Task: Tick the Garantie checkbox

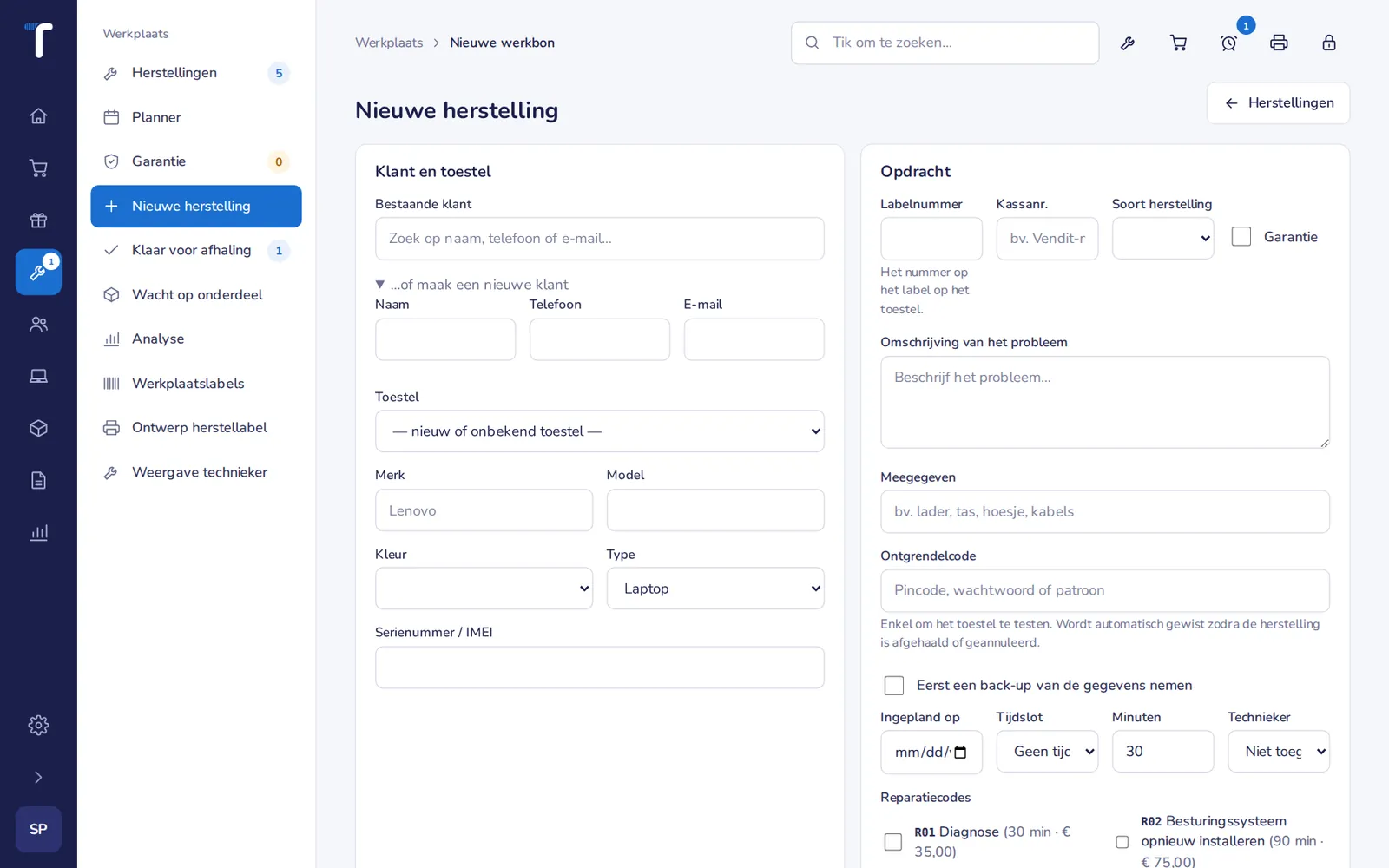Action: click(x=1241, y=237)
